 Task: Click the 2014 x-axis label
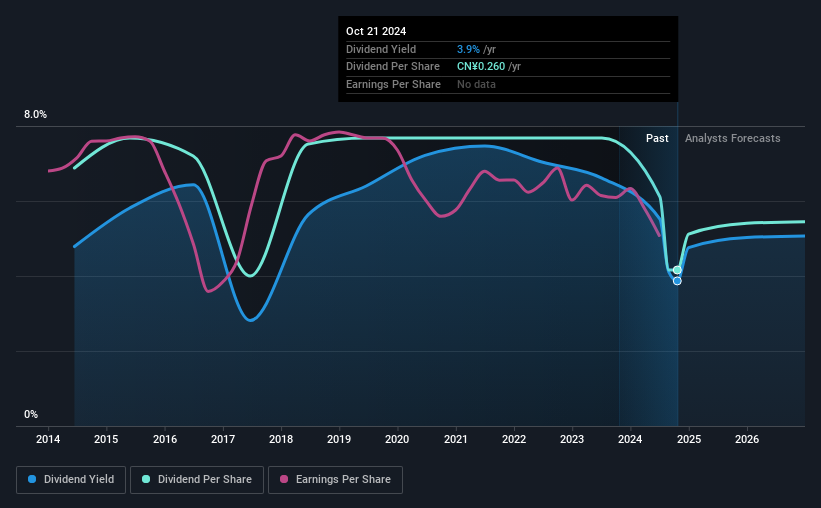click(48, 439)
